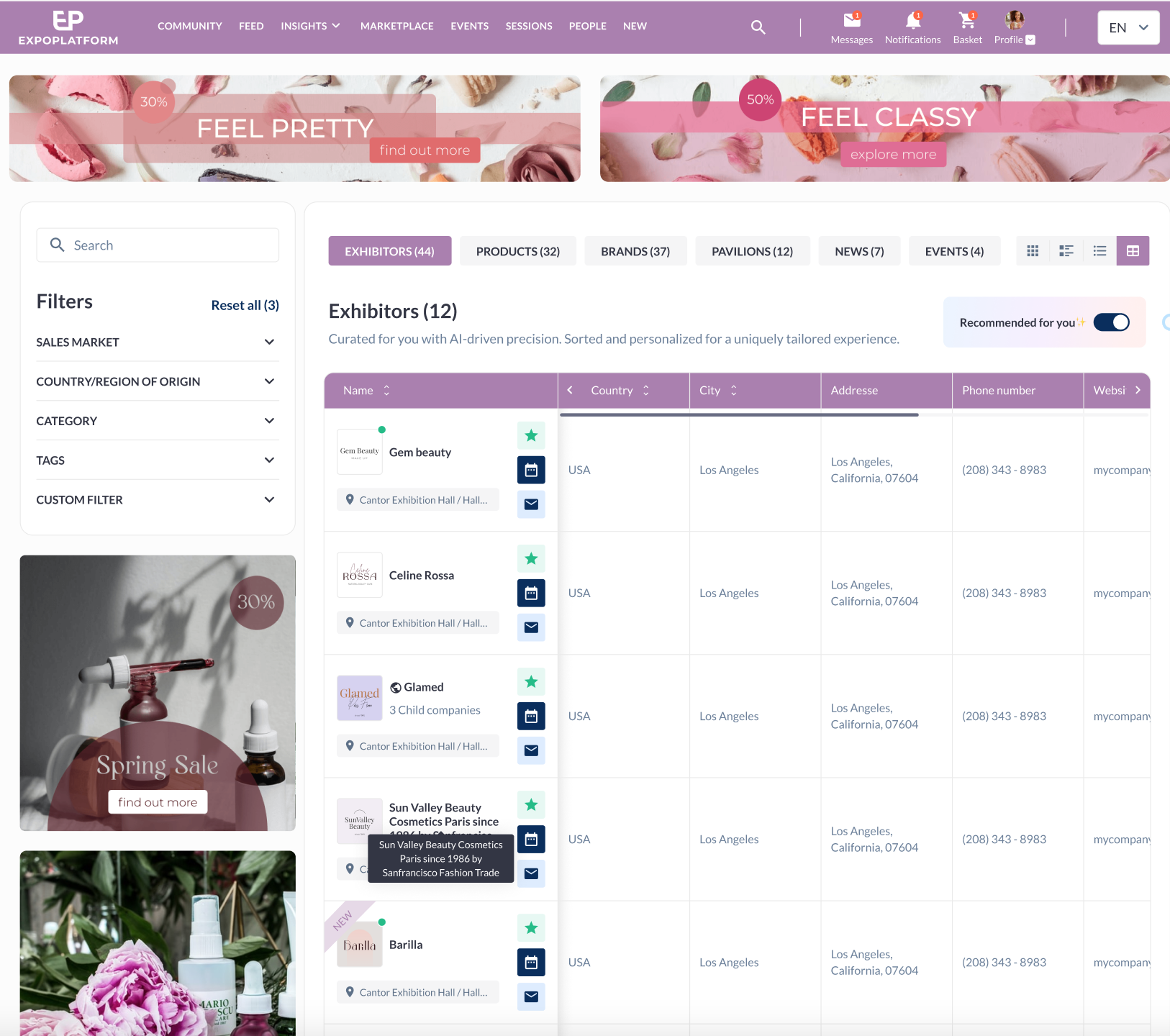Switch to Pavilions (12) tab

point(753,251)
